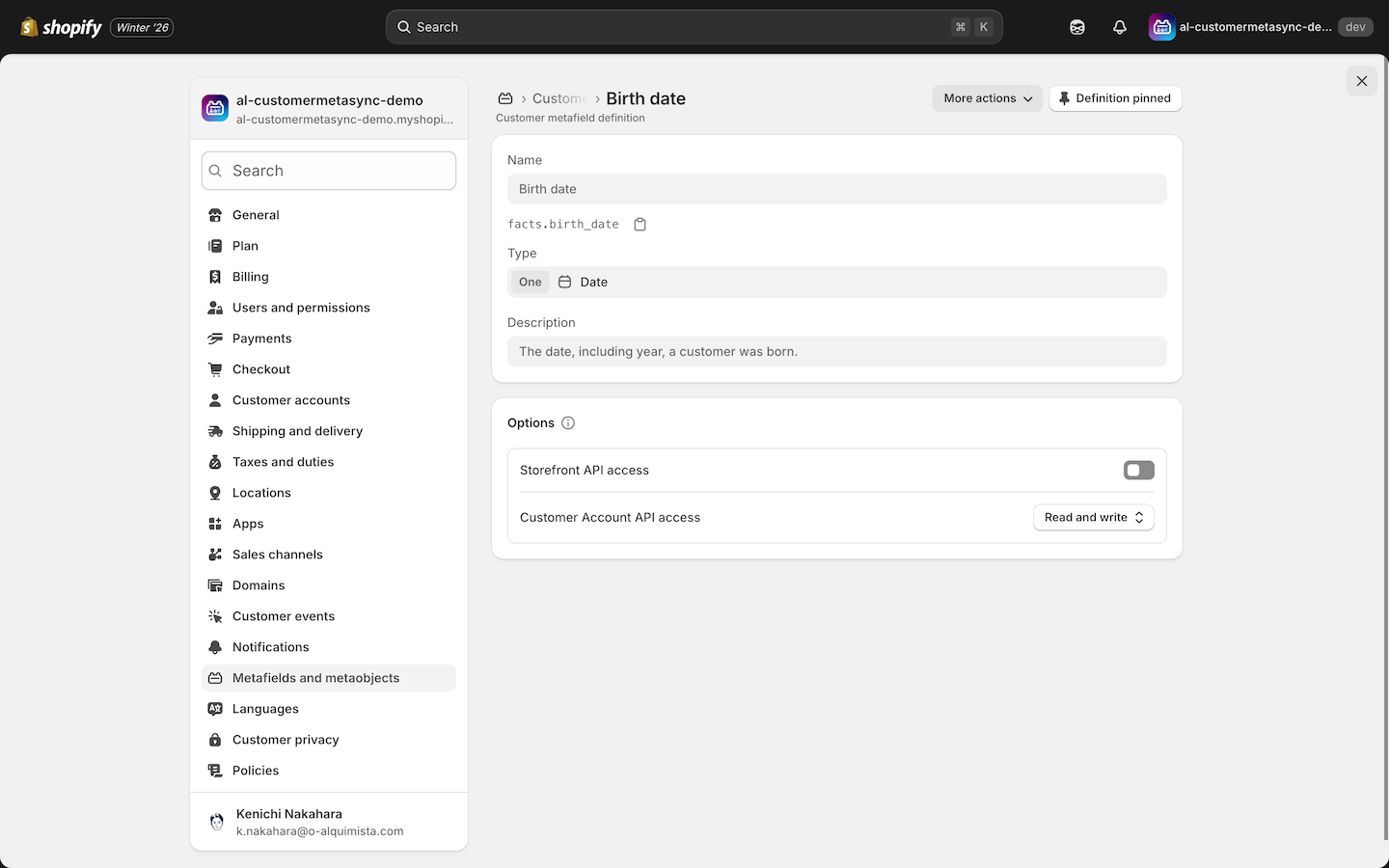The width and height of the screenshot is (1389, 868).
Task: Copy the facts.birth_date key to clipboard
Action: pos(640,225)
